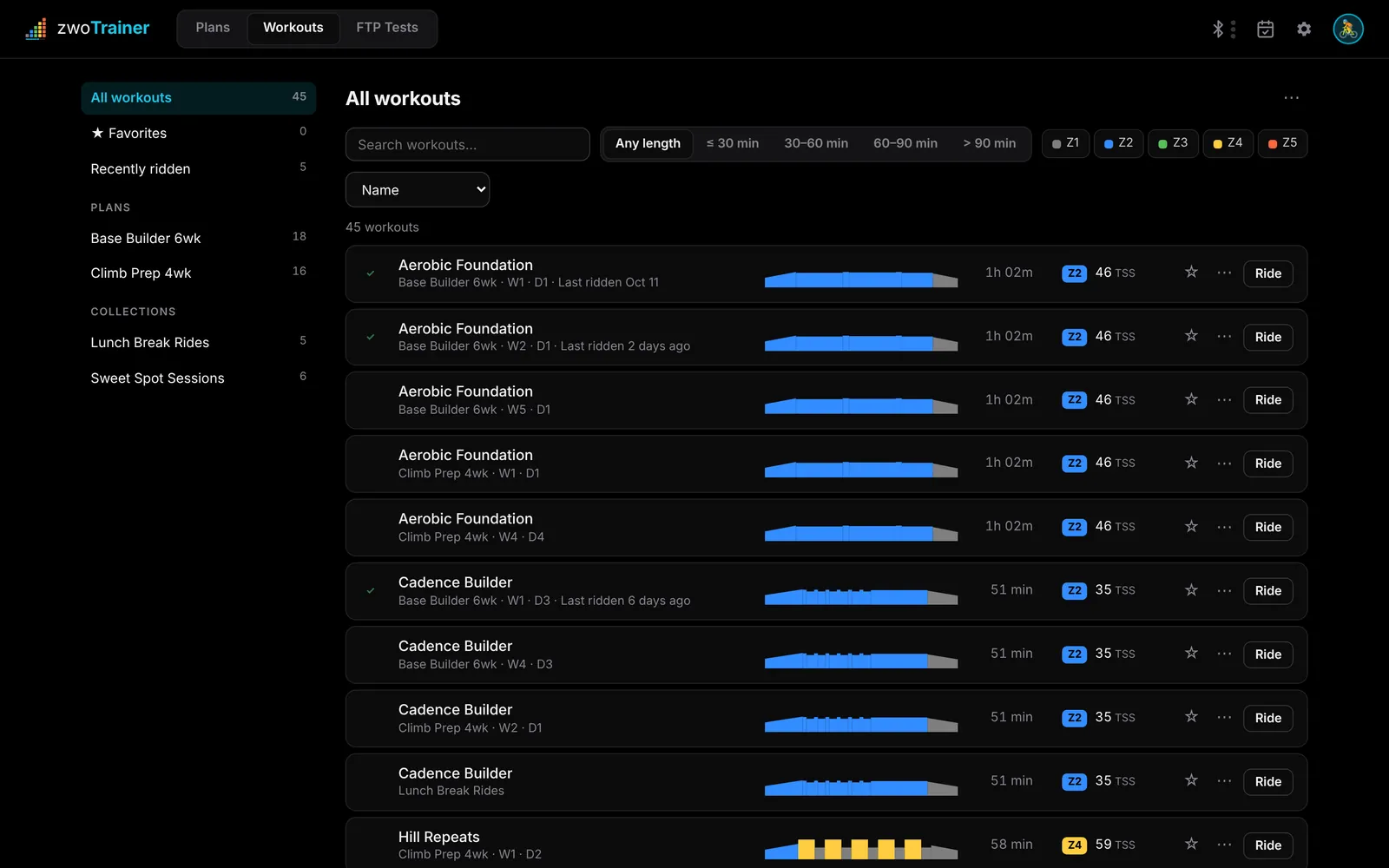Star the Aerobic Foundation W5 D1 workout
The image size is (1389, 868).
click(x=1191, y=399)
